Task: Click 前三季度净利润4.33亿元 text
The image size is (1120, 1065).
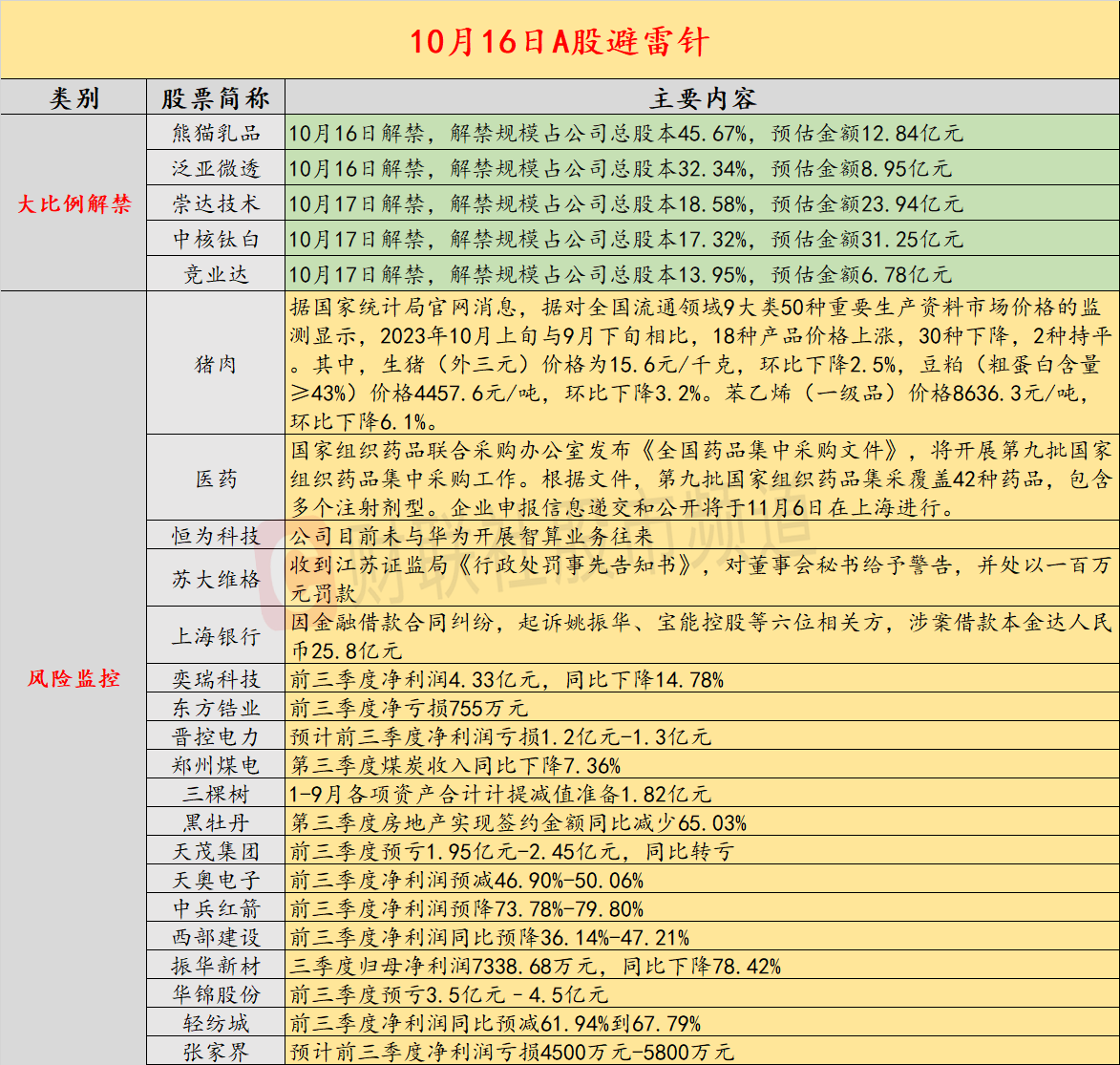Action: (x=506, y=679)
